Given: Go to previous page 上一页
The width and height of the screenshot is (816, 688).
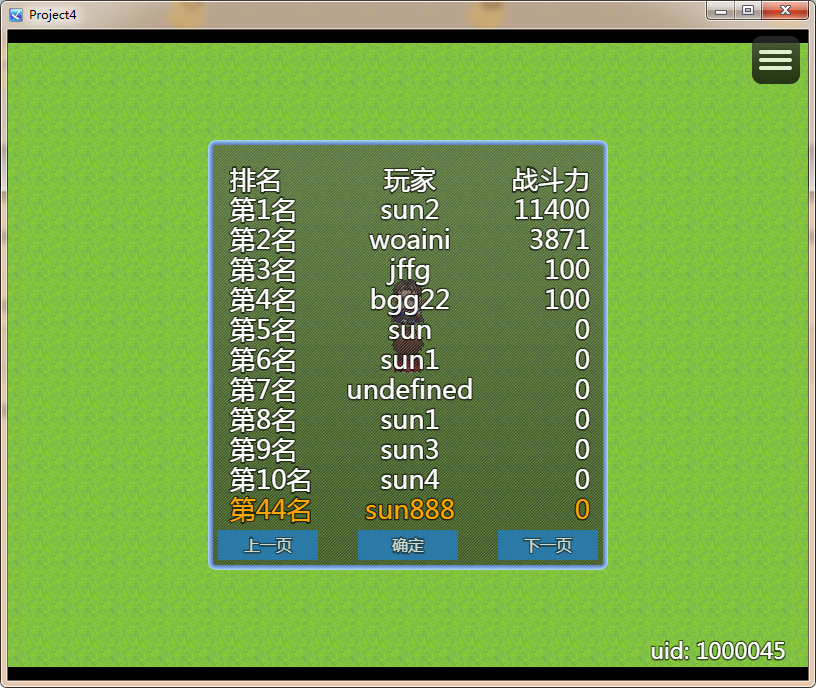Looking at the screenshot, I should pyautogui.click(x=268, y=545).
